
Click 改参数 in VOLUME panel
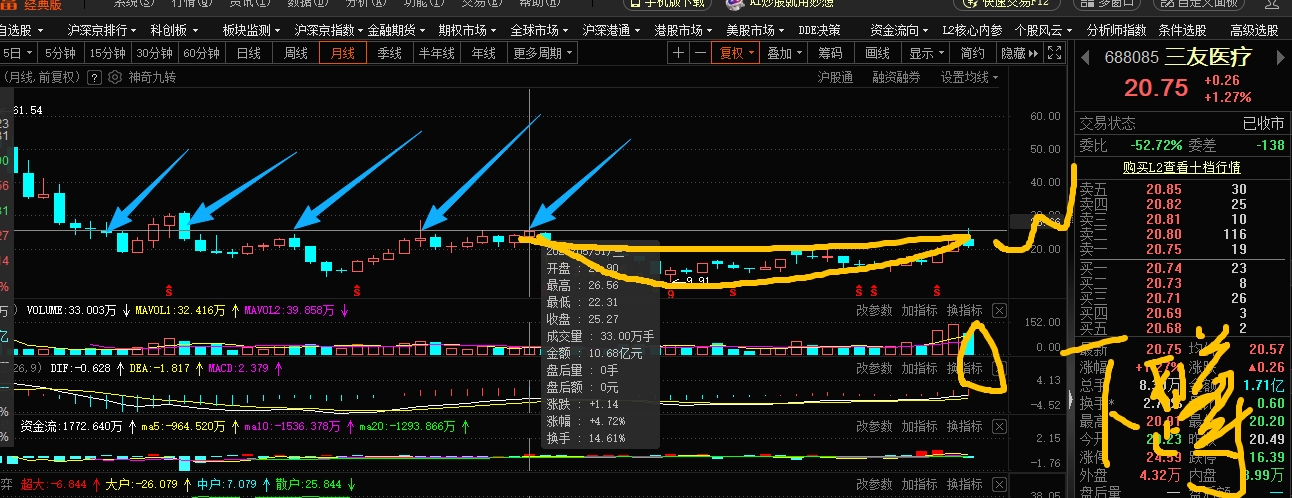pyautogui.click(x=874, y=310)
